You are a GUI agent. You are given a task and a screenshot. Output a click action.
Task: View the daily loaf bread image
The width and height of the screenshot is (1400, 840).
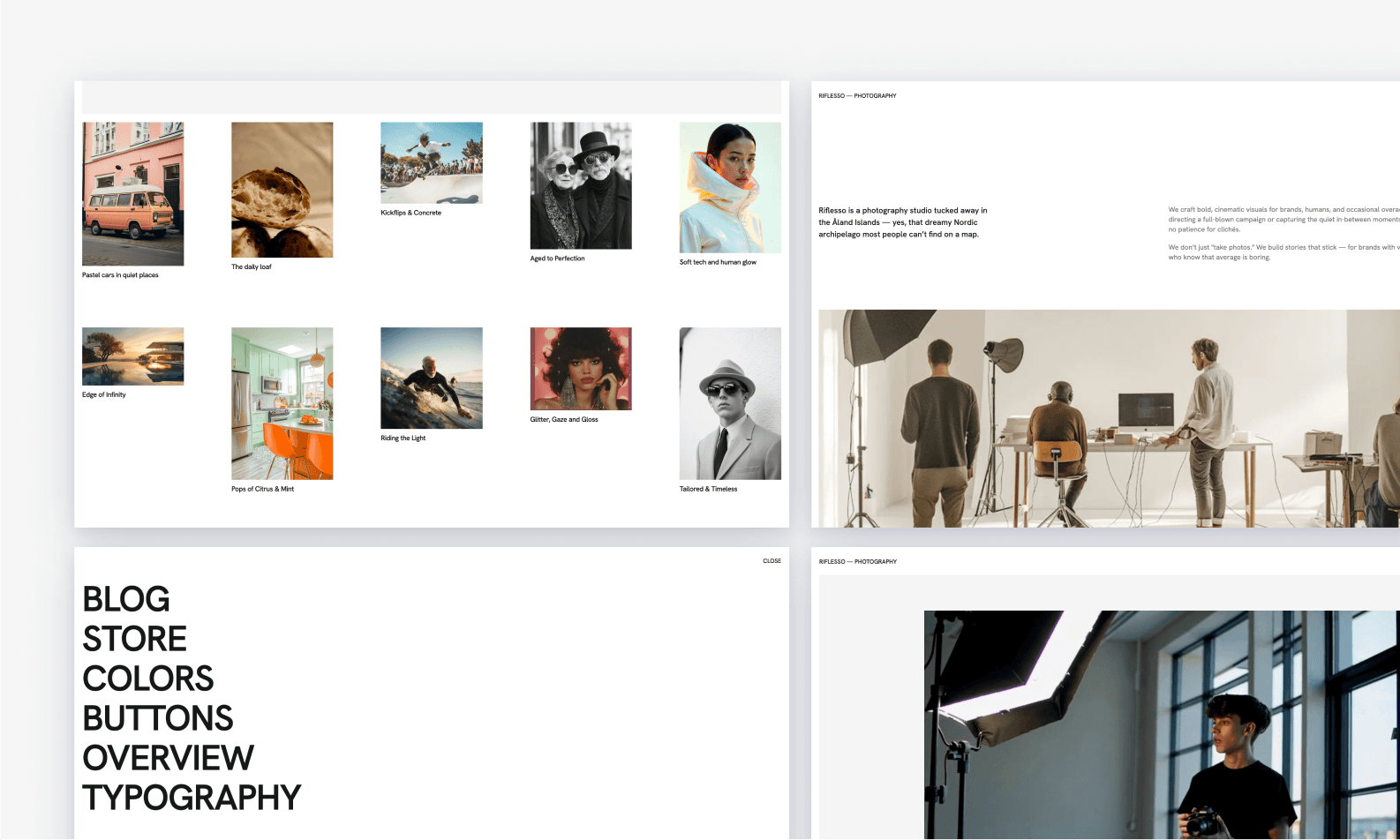[282, 190]
